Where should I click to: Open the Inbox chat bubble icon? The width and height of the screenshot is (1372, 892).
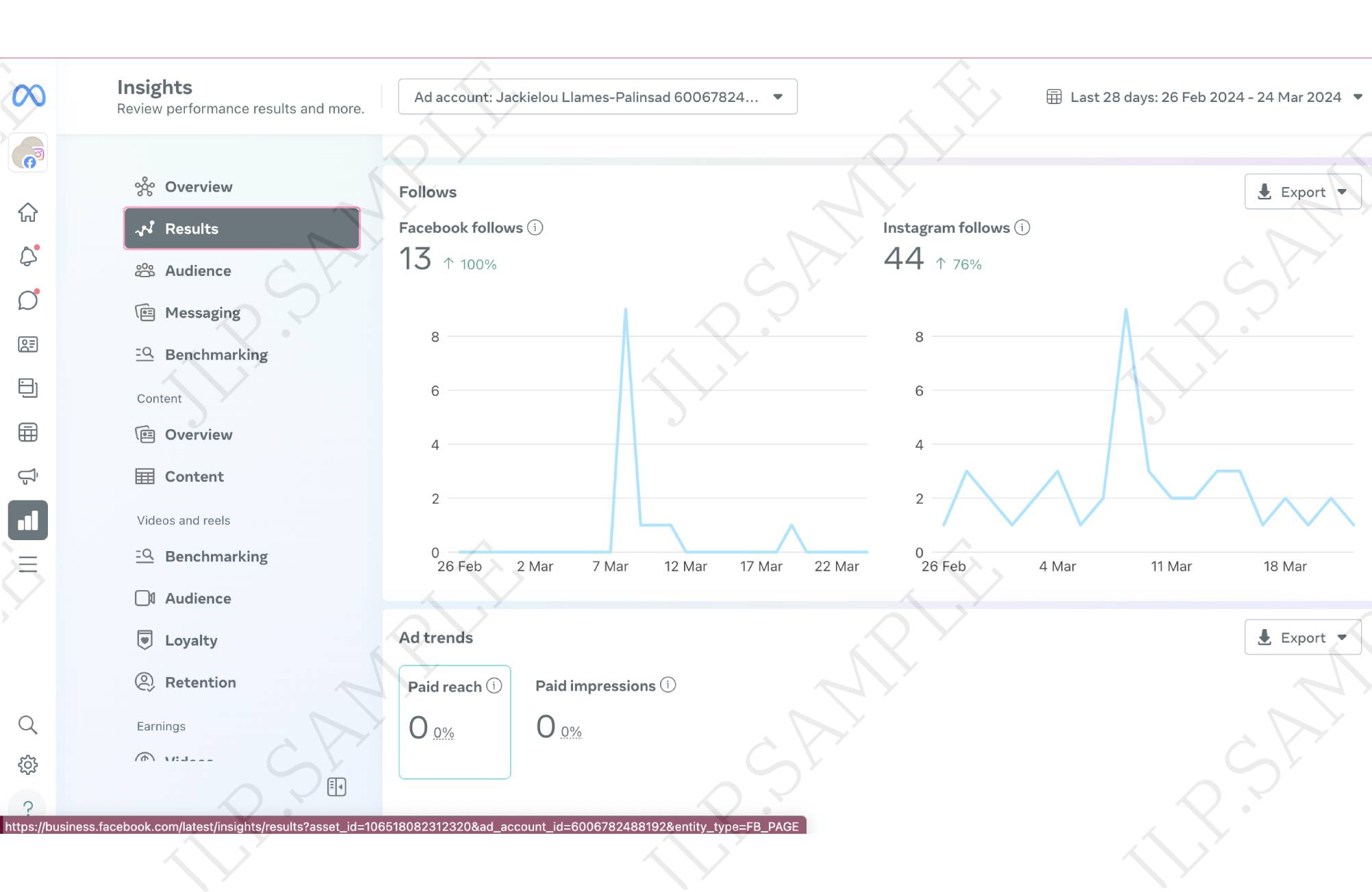click(x=27, y=300)
